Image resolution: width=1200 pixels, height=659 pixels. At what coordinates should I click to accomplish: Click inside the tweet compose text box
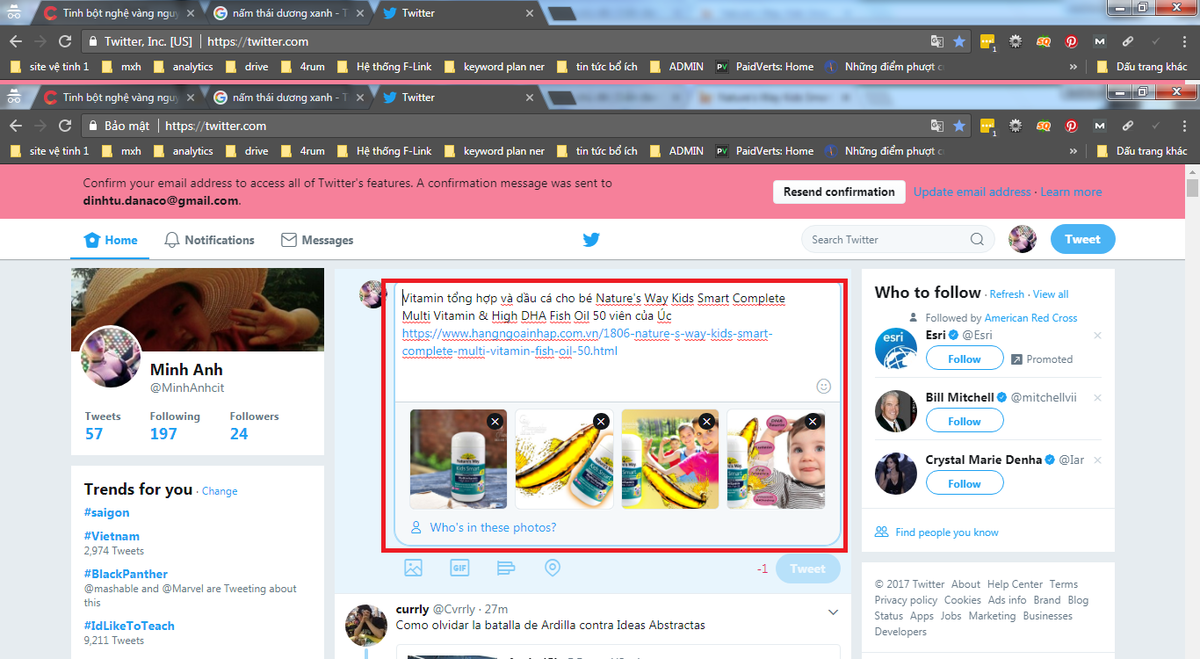(617, 340)
